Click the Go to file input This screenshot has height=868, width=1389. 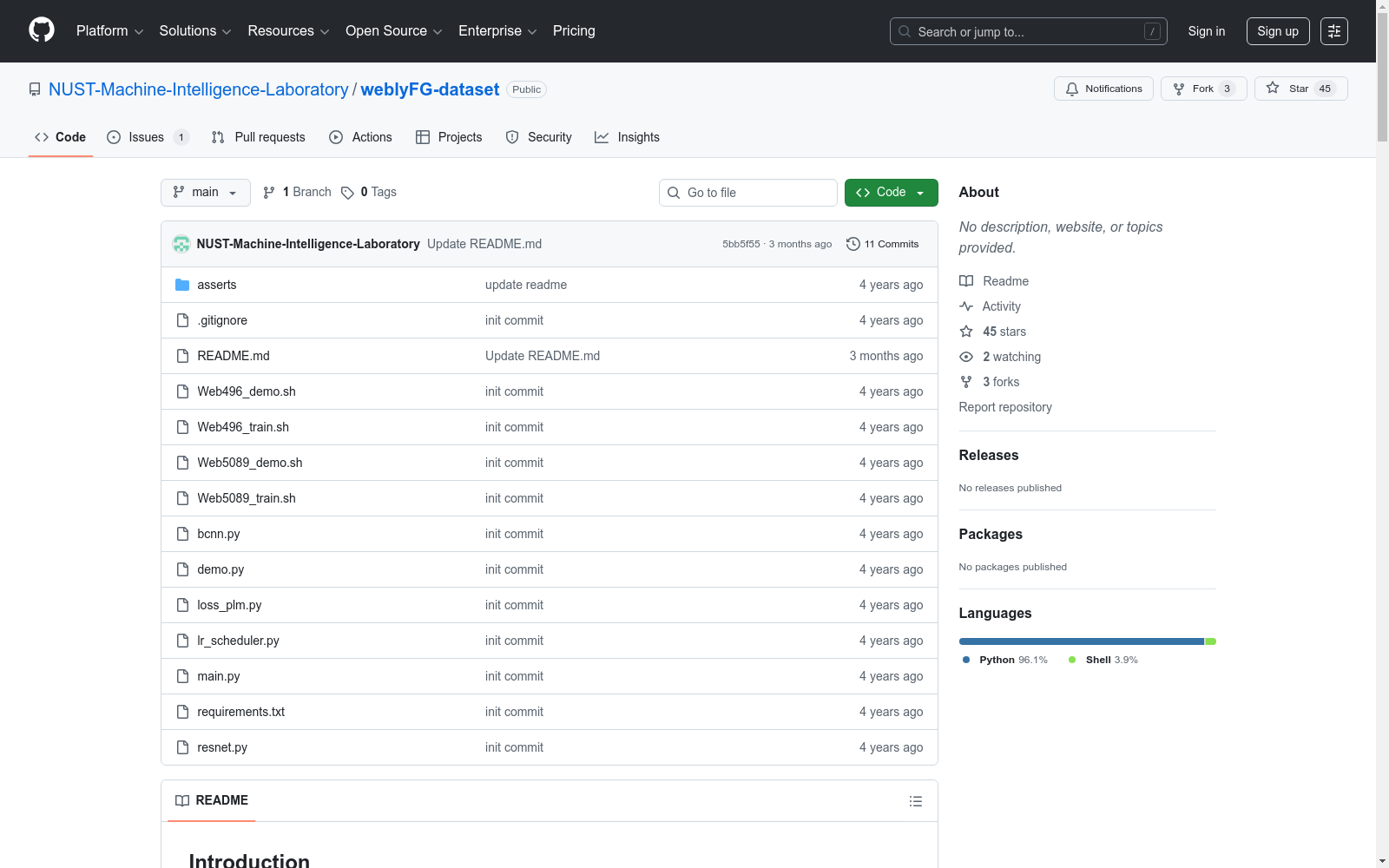click(748, 193)
